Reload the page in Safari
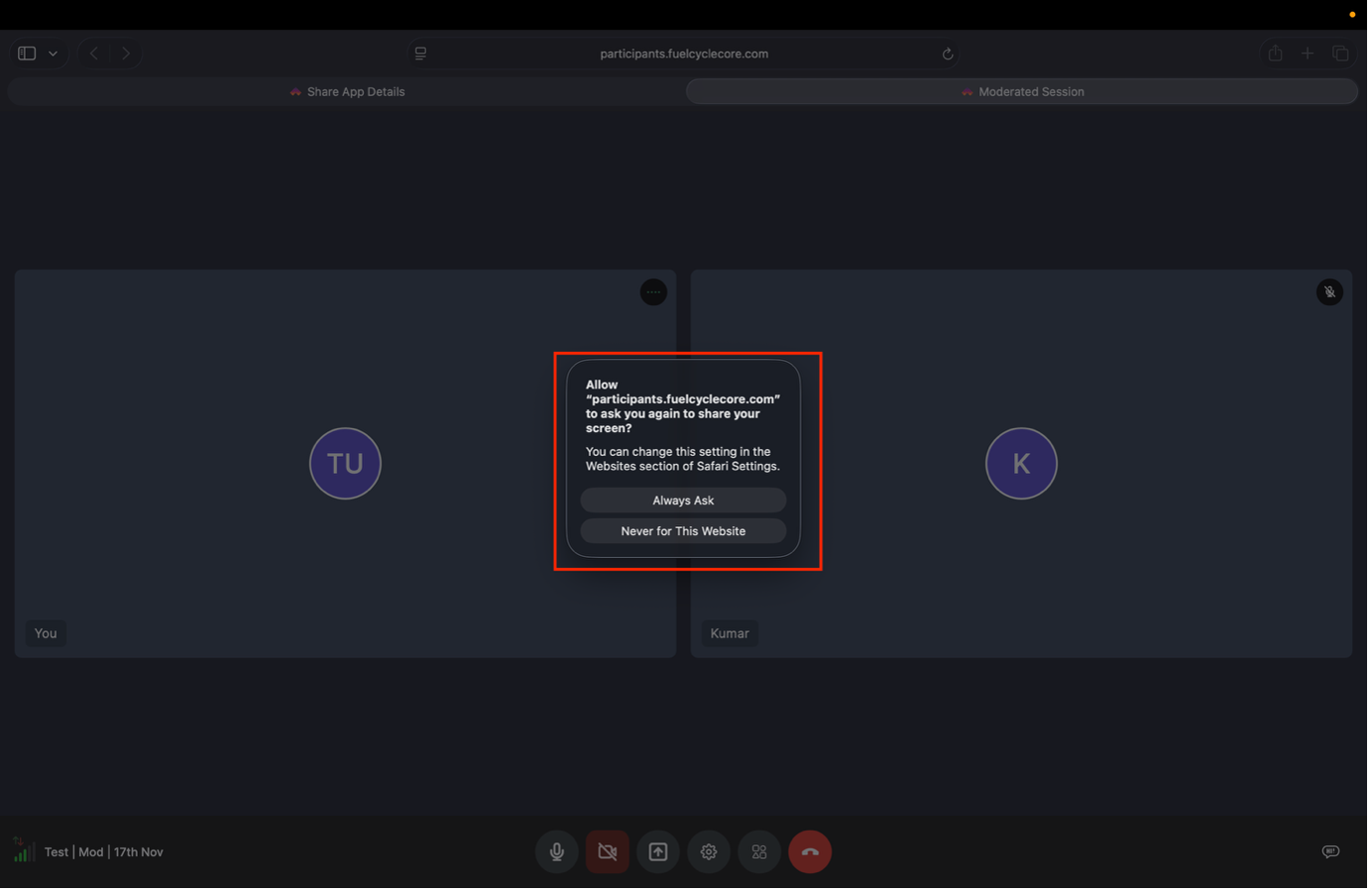 pyautogui.click(x=948, y=54)
